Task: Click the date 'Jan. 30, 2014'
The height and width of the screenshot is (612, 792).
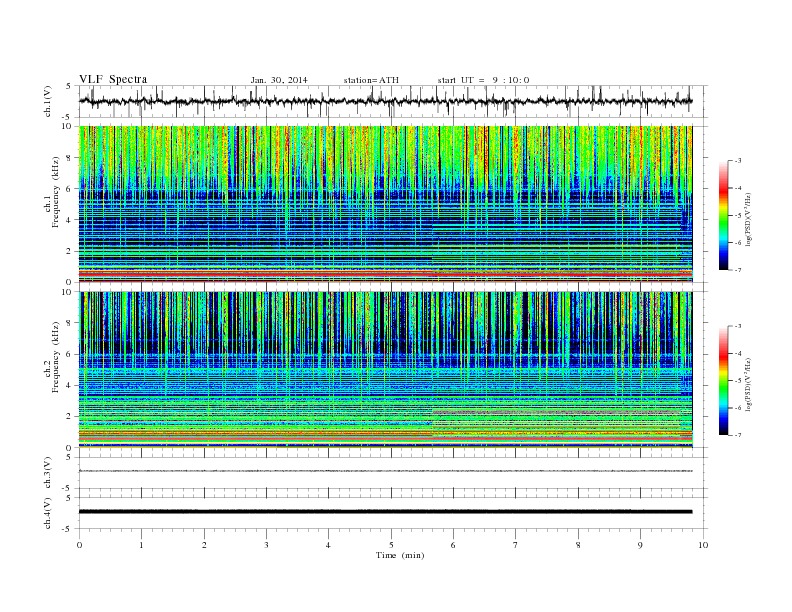Action: tap(279, 80)
